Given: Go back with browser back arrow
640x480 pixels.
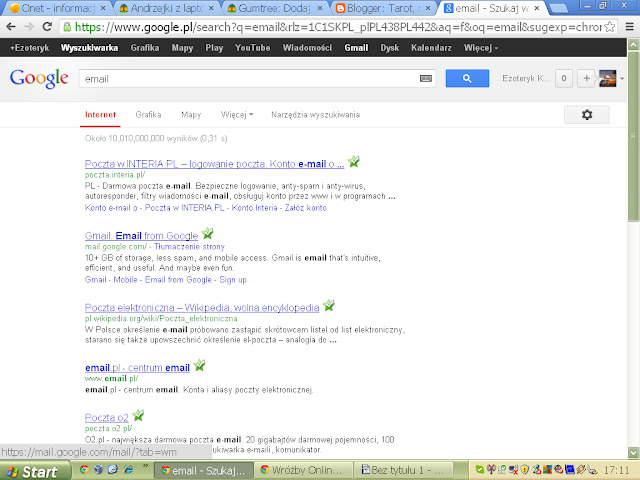Looking at the screenshot, I should 11,27.
